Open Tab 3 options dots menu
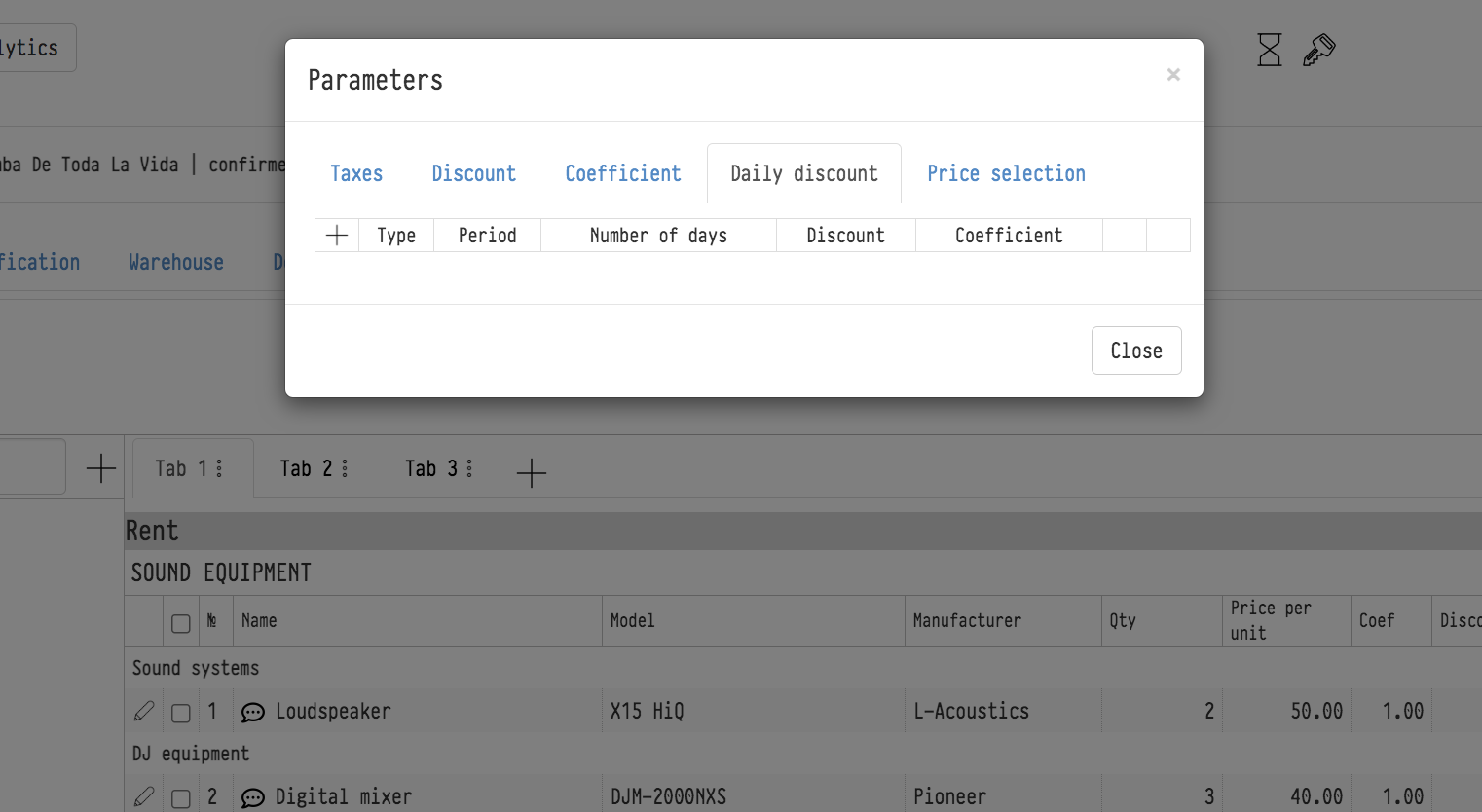1482x812 pixels. (469, 468)
